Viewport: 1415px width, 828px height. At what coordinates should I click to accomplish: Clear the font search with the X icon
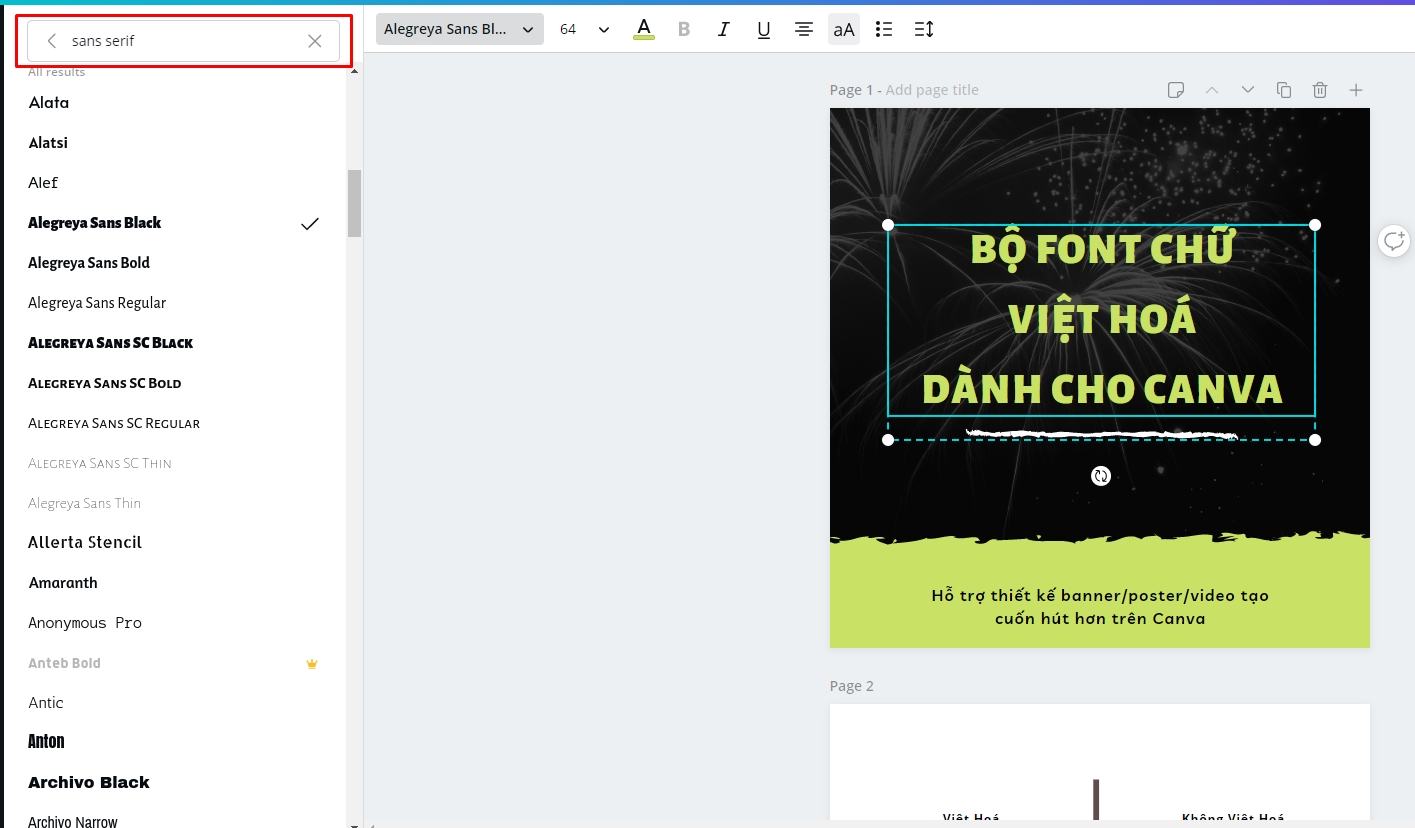[315, 41]
